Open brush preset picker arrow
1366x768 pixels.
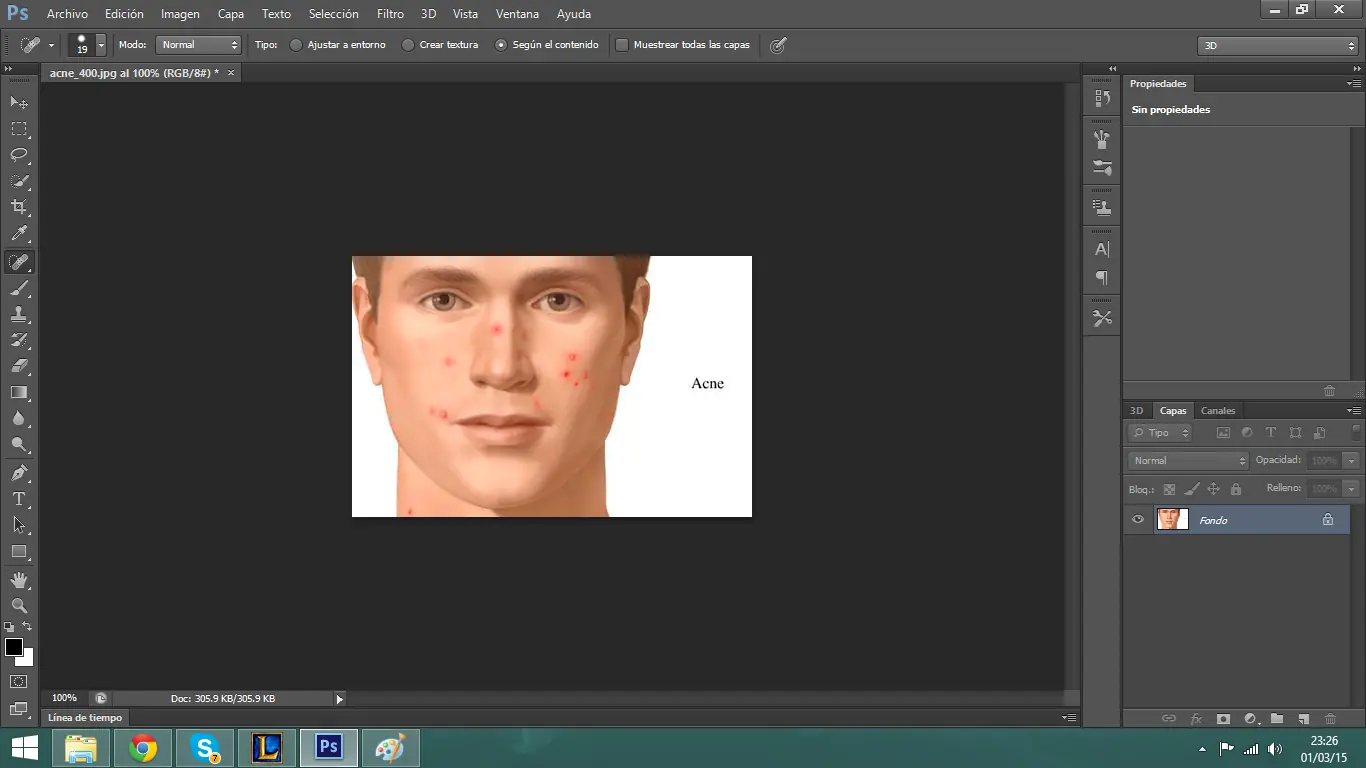pos(101,45)
